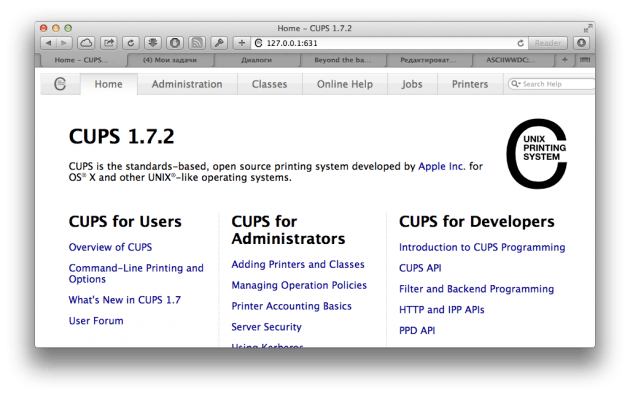Switch to the Редактироват... browser tab
This screenshot has height=396, width=630.
click(428, 60)
